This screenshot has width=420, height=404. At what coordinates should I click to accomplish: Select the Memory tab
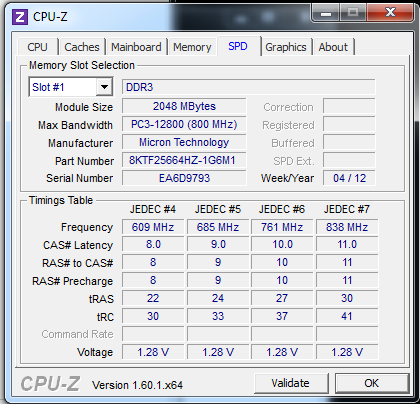[192, 47]
